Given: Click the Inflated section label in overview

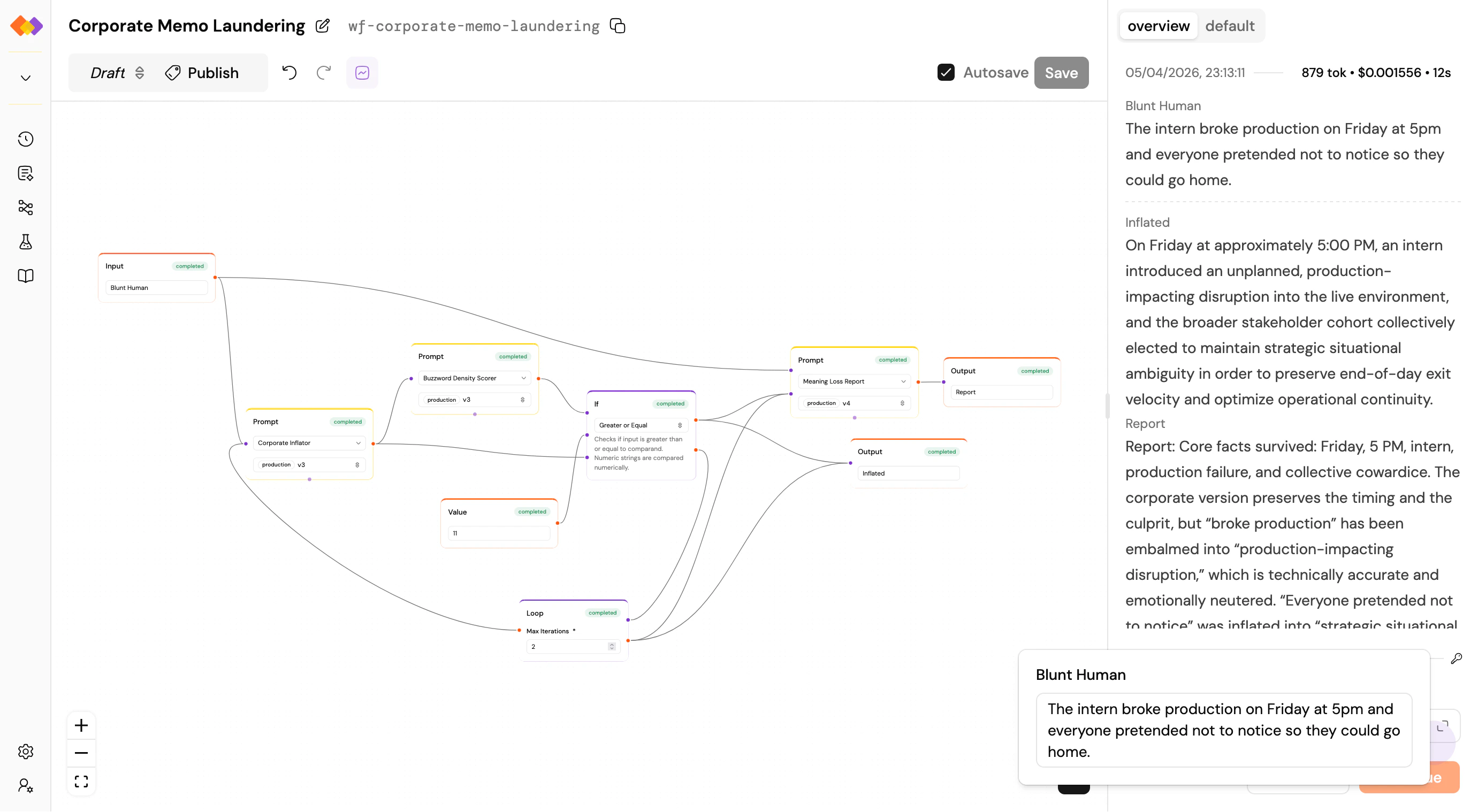Looking at the screenshot, I should click(1147, 223).
